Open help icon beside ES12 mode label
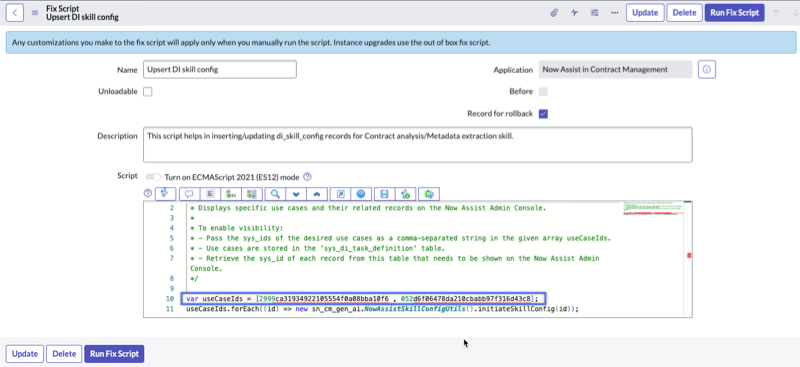 pyautogui.click(x=307, y=177)
